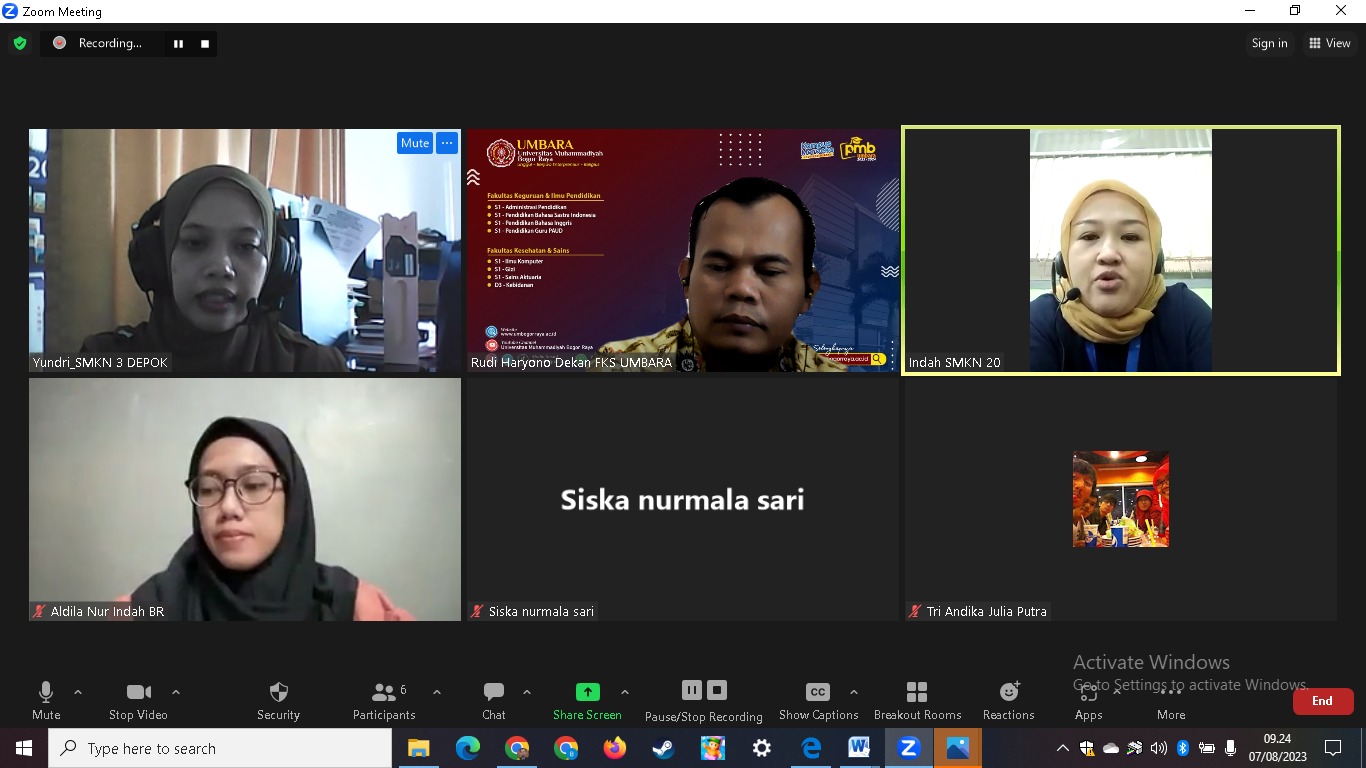Expand the audio options arrow beside Mute
This screenshot has width=1366, height=768.
[x=78, y=692]
